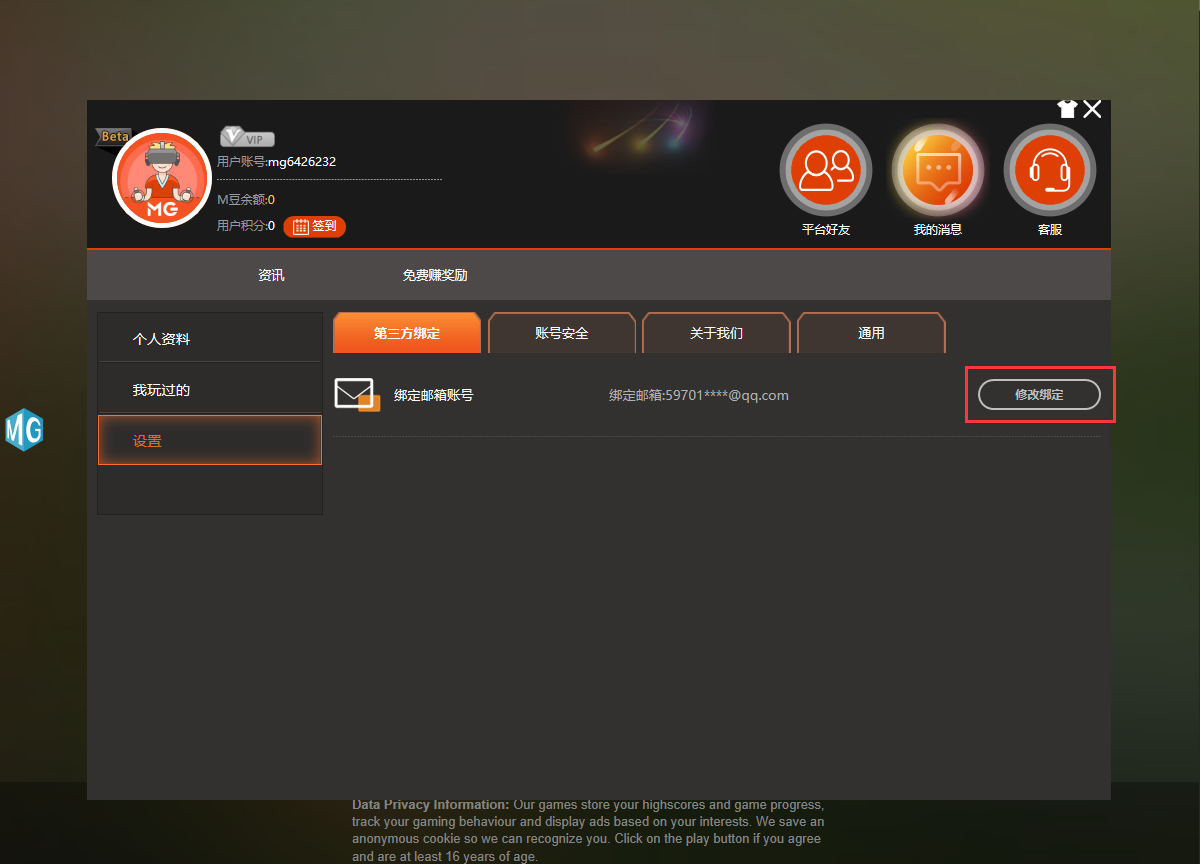
Task: Click the VIP badge icon
Action: tap(247, 138)
